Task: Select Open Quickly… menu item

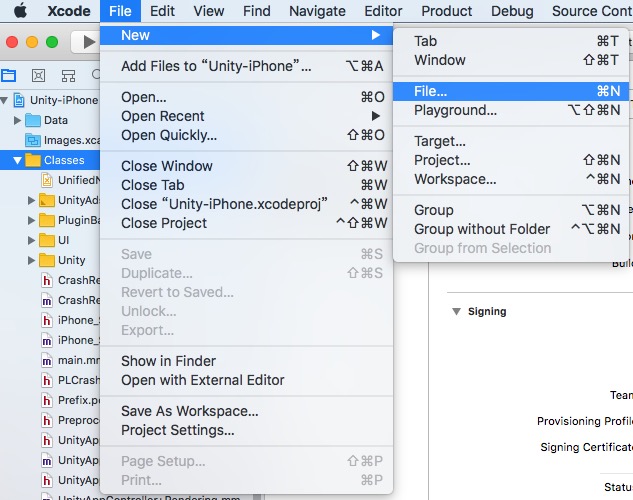Action: point(246,135)
